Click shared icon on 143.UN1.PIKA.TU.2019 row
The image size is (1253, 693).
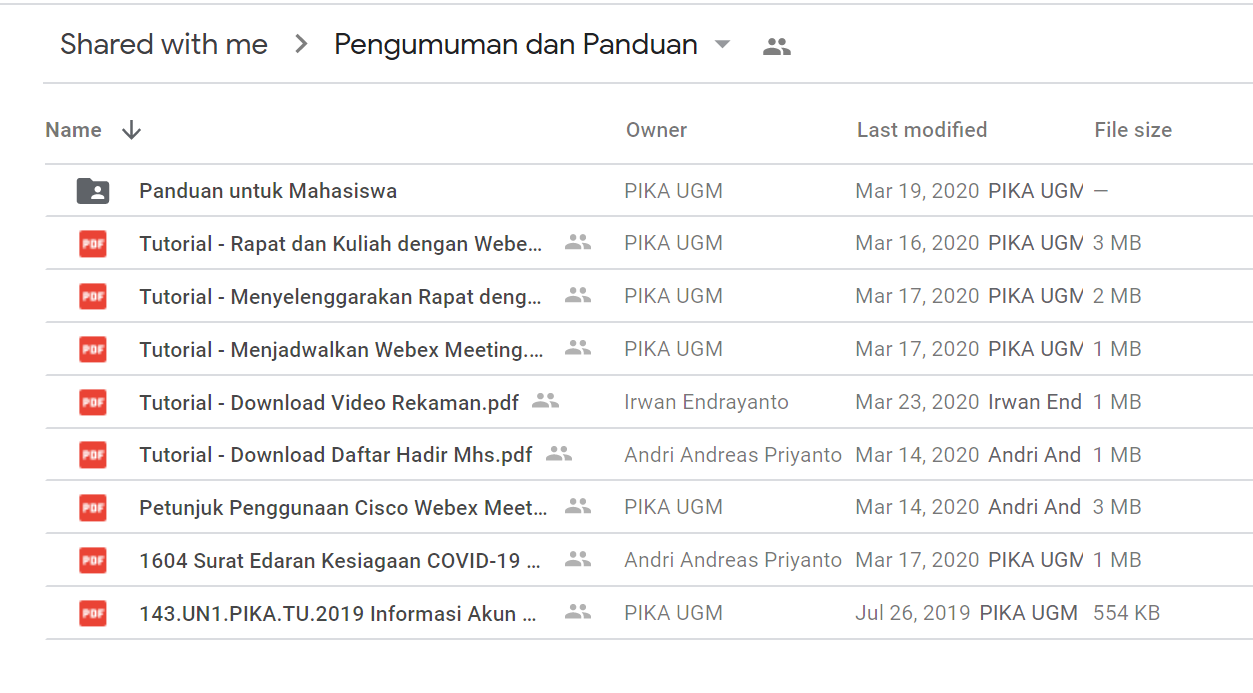coord(578,612)
